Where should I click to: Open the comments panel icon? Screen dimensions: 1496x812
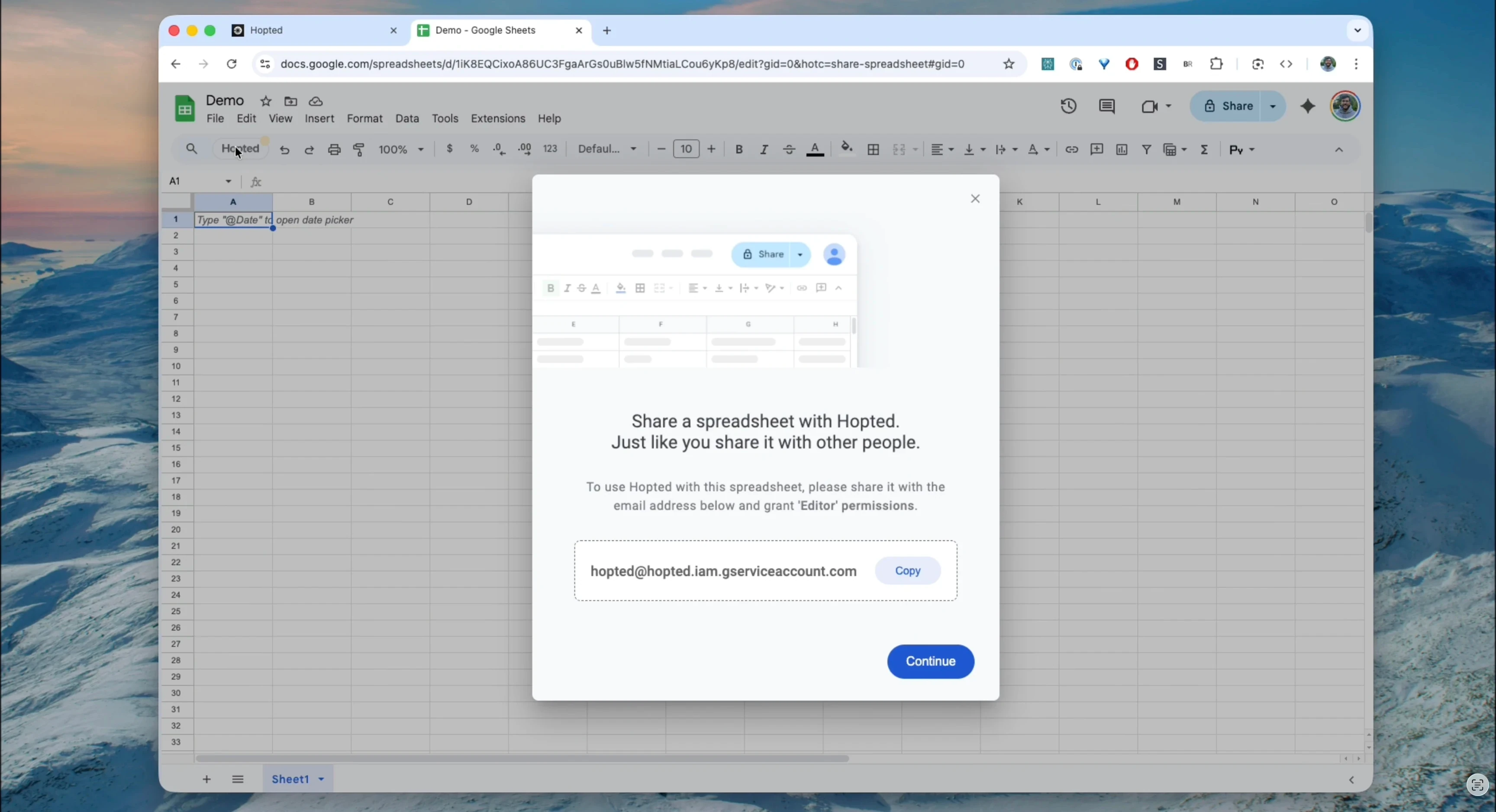pos(1107,106)
